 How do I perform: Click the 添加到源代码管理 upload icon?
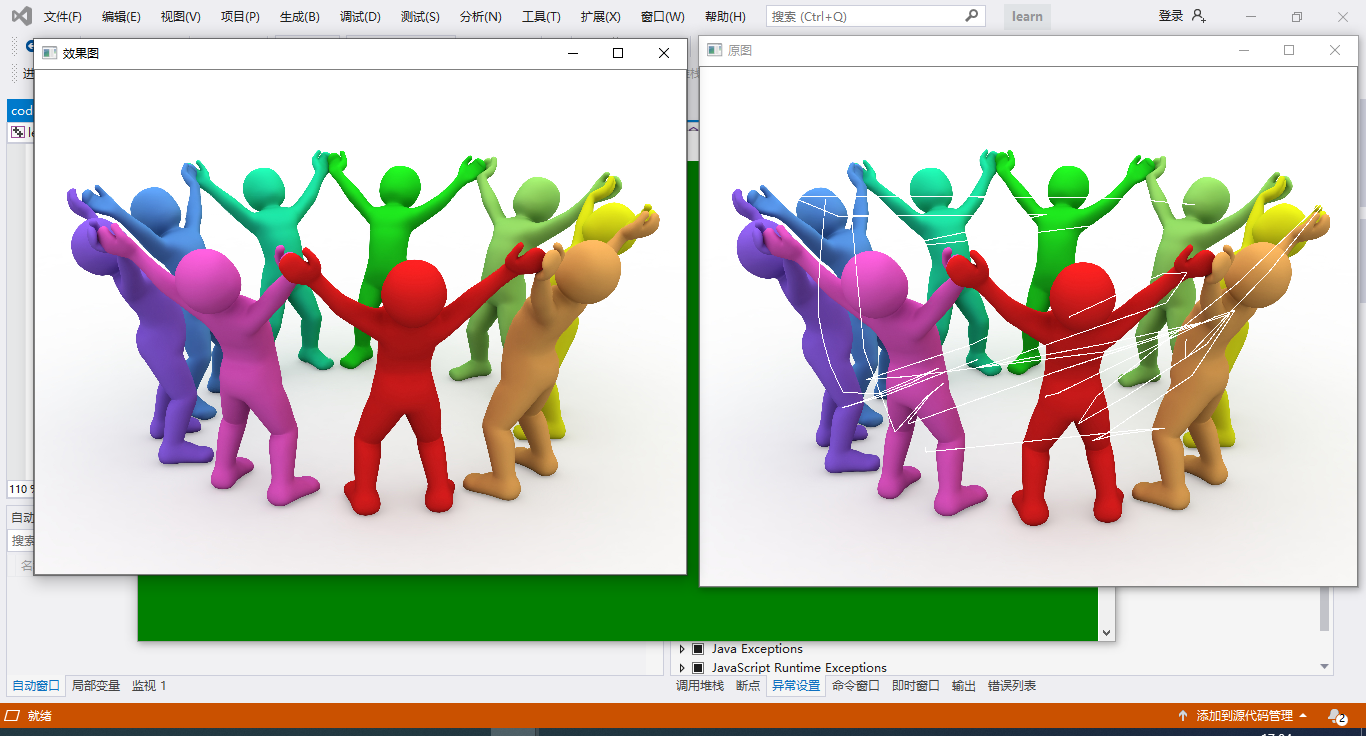[x=1183, y=715]
